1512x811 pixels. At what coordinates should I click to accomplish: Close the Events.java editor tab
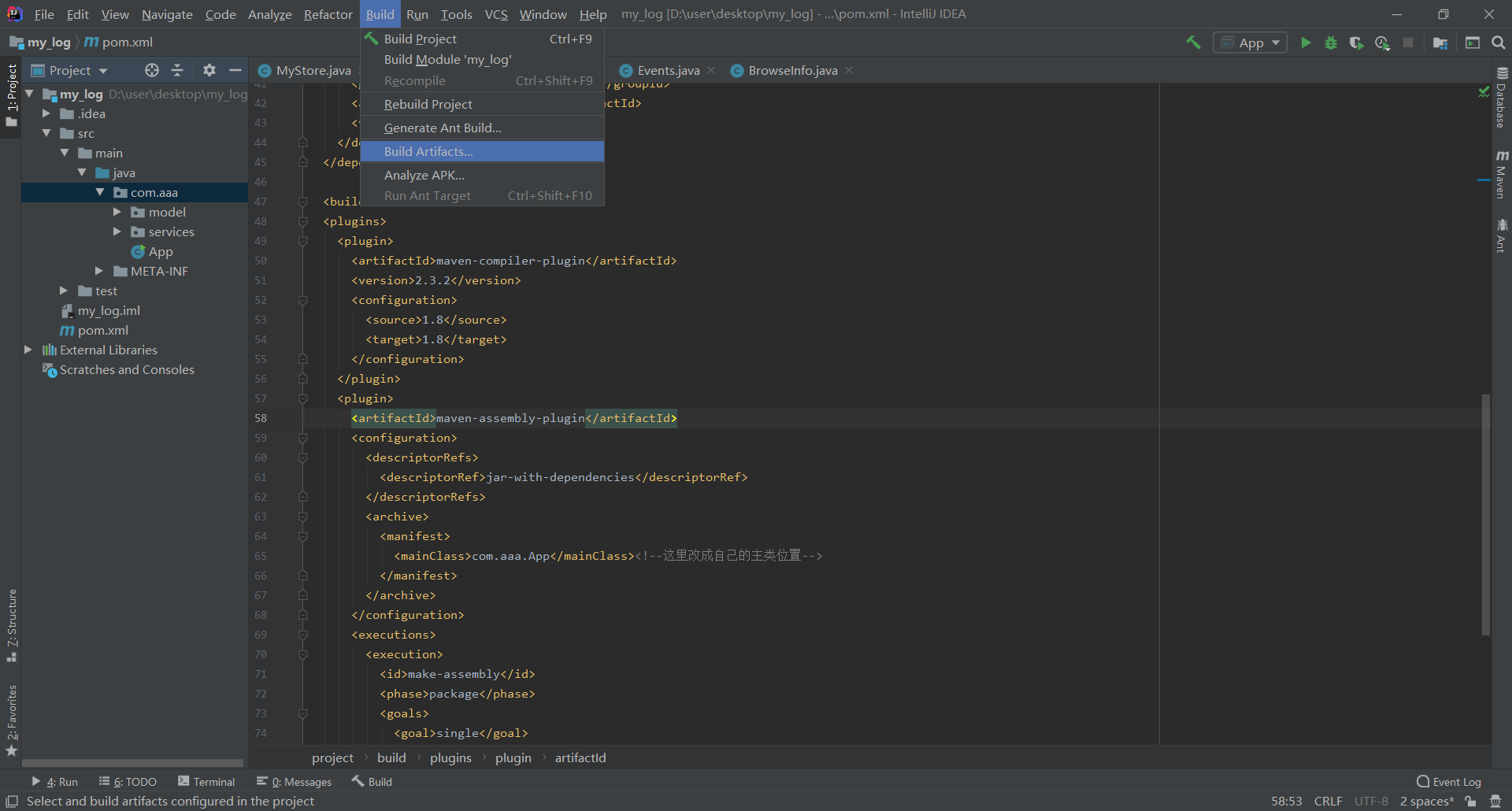pyautogui.click(x=711, y=70)
